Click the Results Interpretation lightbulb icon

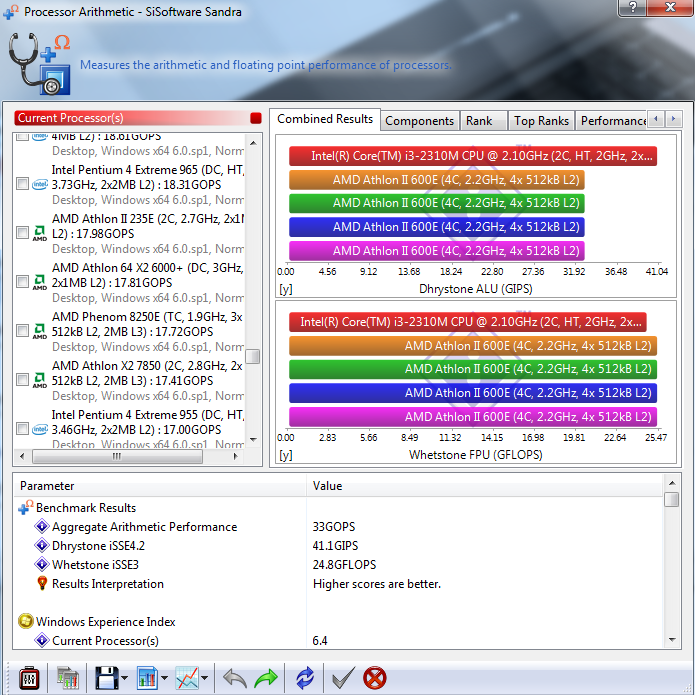pyautogui.click(x=42, y=583)
